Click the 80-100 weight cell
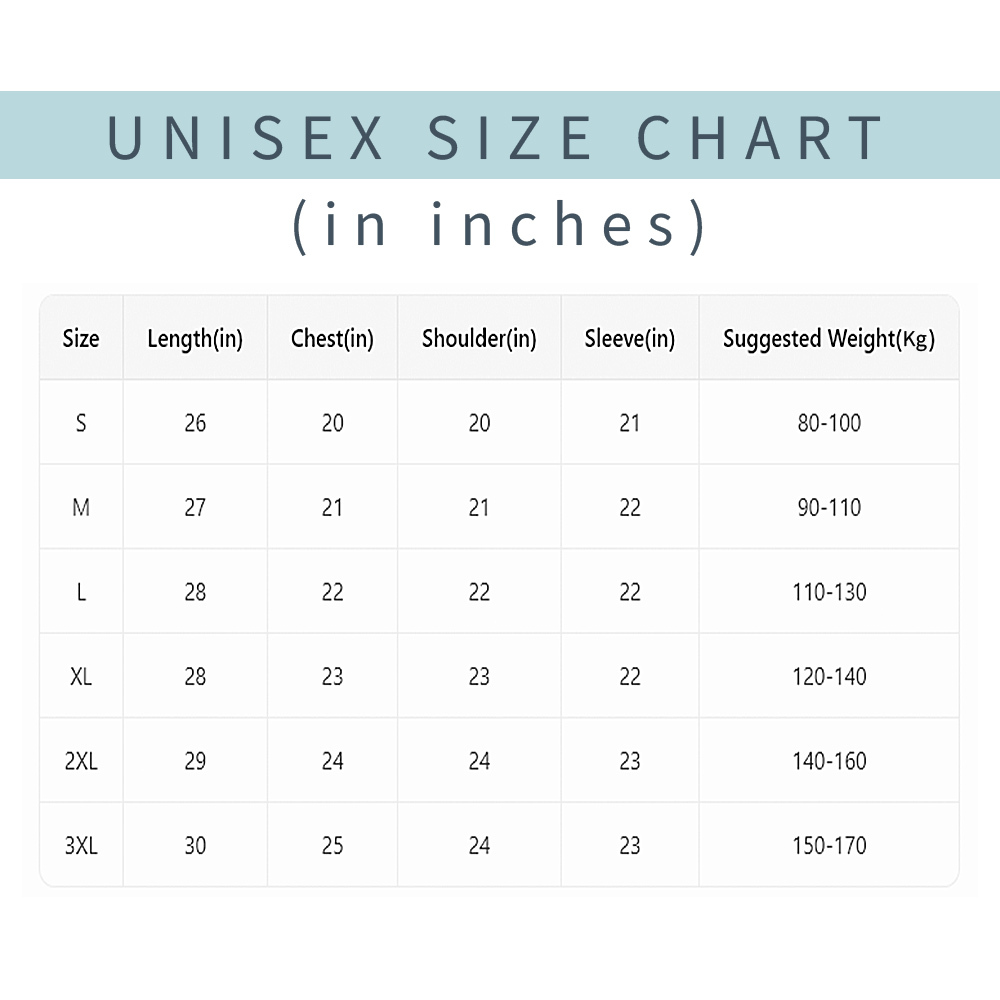 [x=829, y=423]
